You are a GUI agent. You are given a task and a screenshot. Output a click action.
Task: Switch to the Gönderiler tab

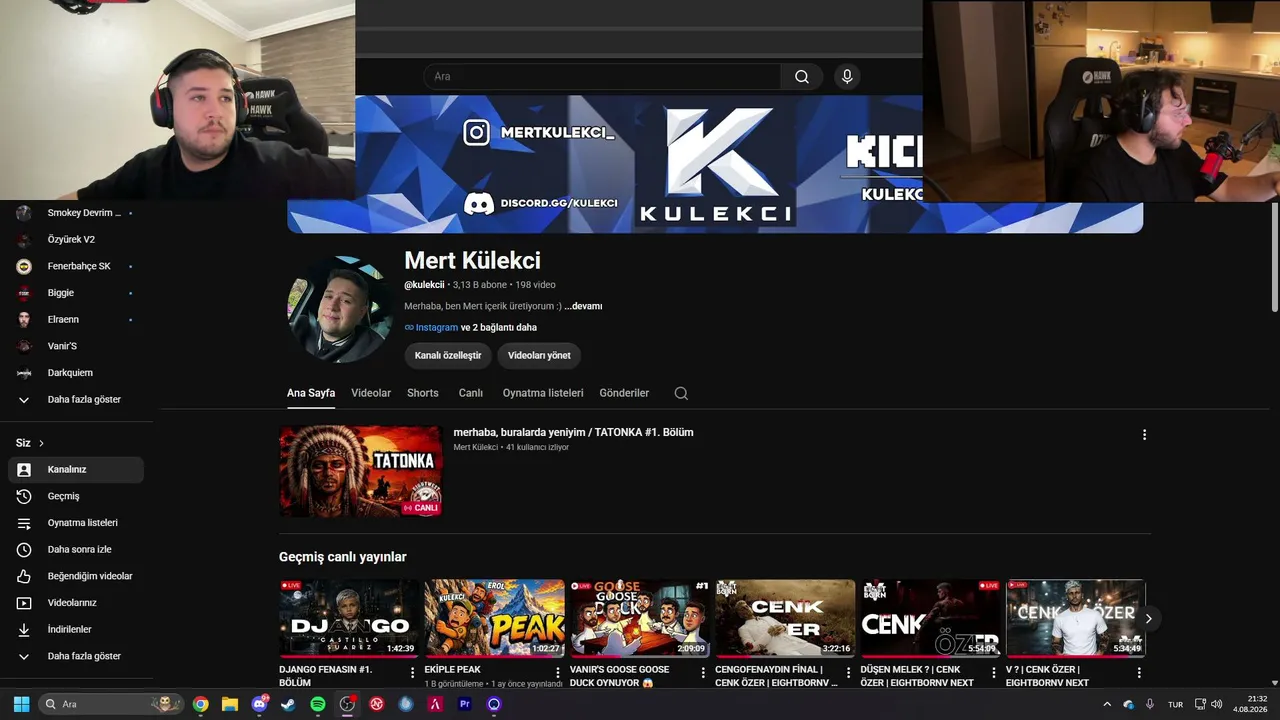[624, 393]
